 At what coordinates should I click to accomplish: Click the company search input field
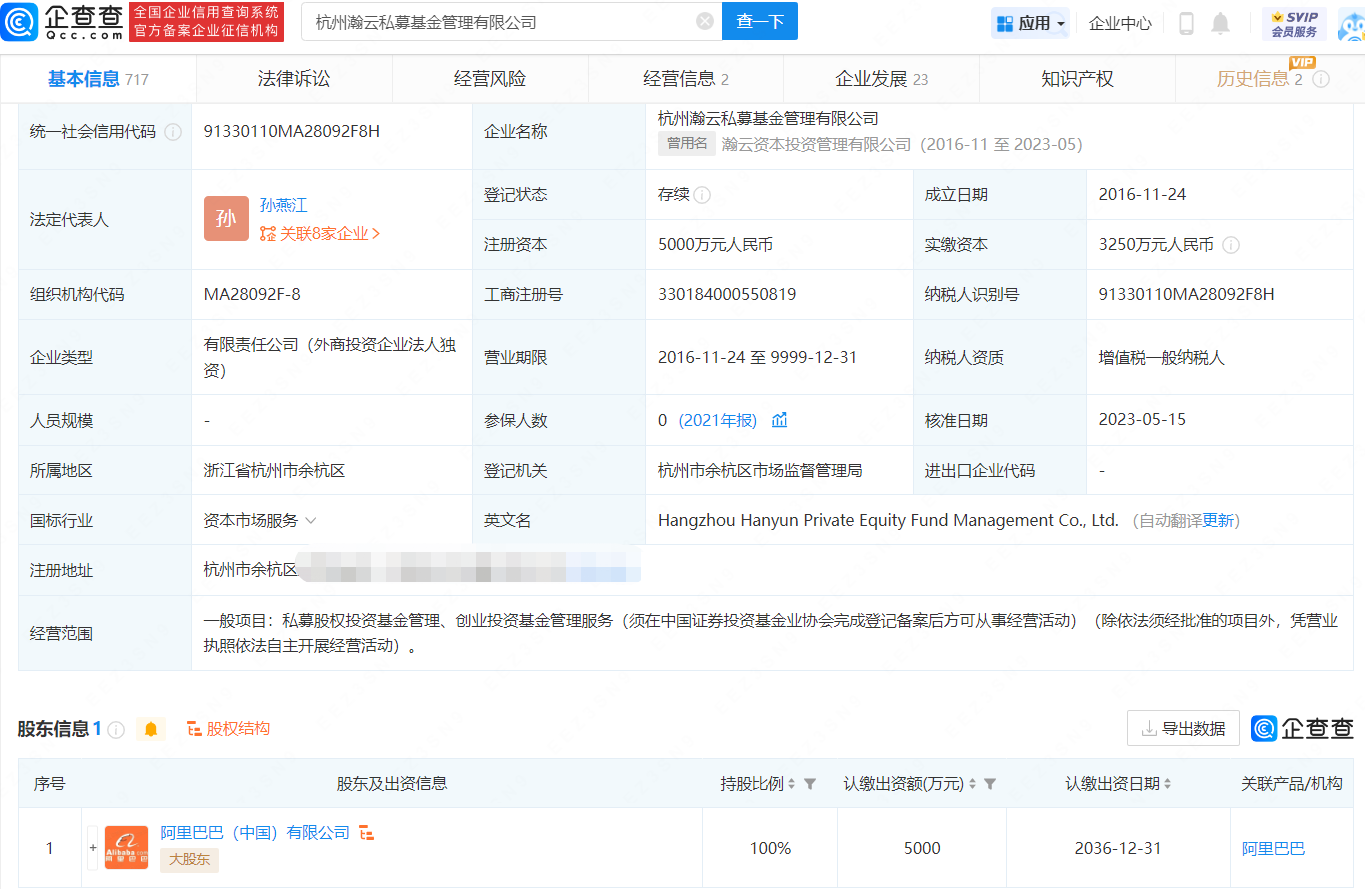pos(500,21)
